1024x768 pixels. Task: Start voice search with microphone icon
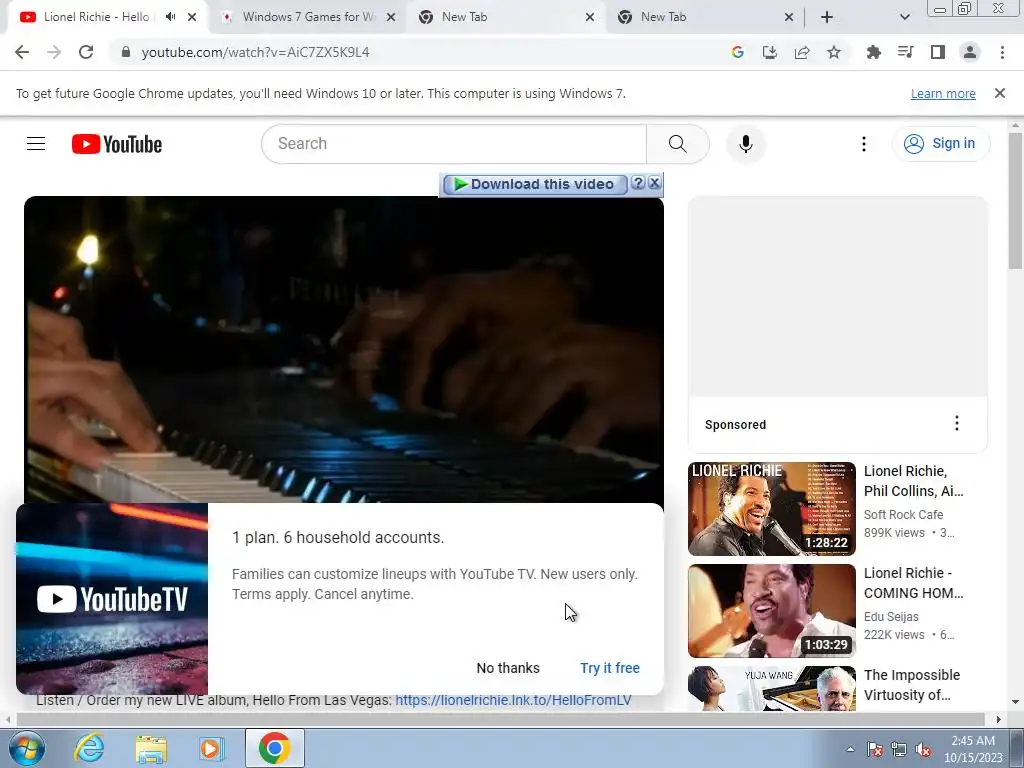[745, 144]
